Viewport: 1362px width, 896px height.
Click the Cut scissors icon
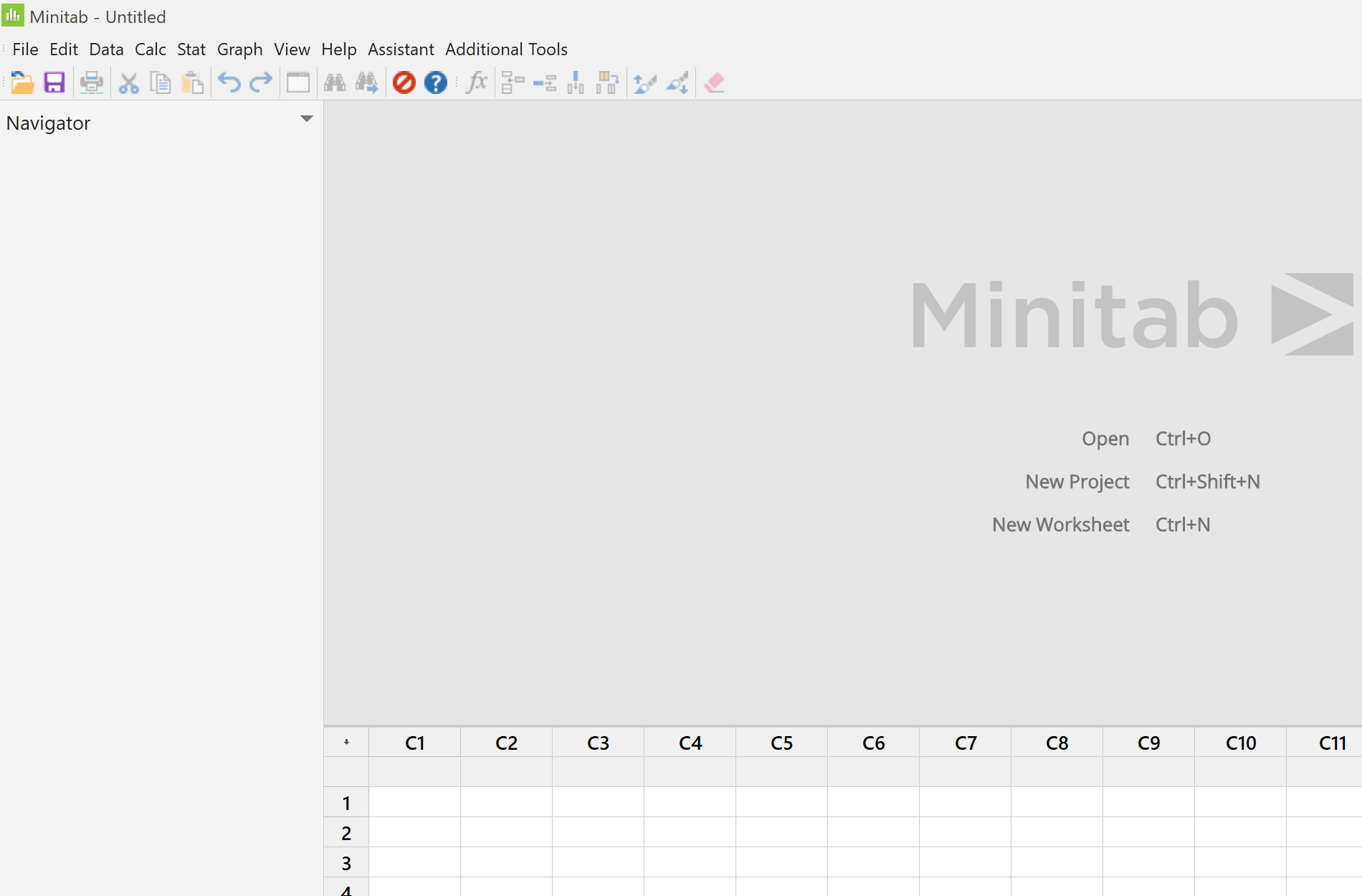[128, 82]
